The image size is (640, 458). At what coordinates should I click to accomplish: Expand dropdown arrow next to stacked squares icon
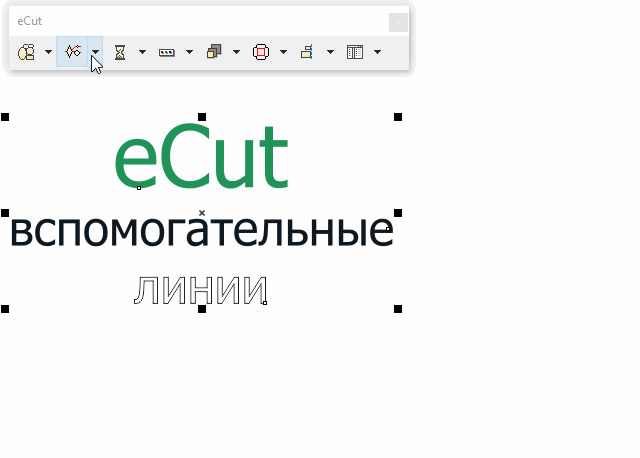point(236,52)
